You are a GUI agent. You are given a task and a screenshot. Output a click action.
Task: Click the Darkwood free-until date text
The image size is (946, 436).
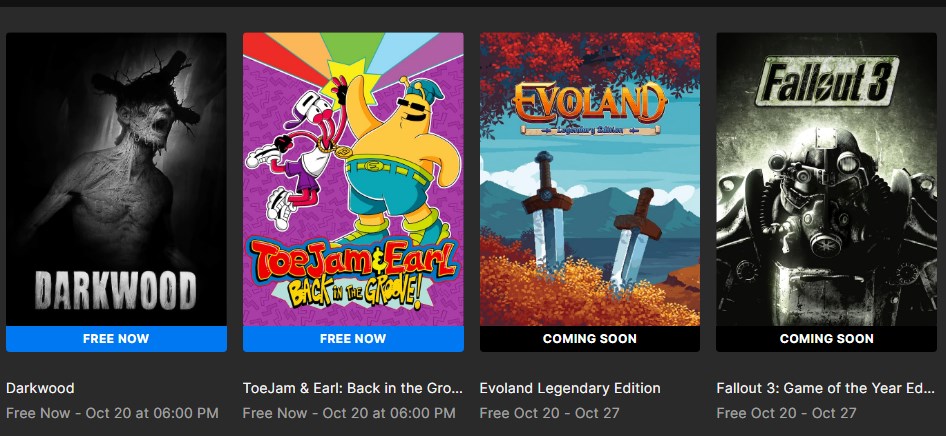pyautogui.click(x=112, y=414)
